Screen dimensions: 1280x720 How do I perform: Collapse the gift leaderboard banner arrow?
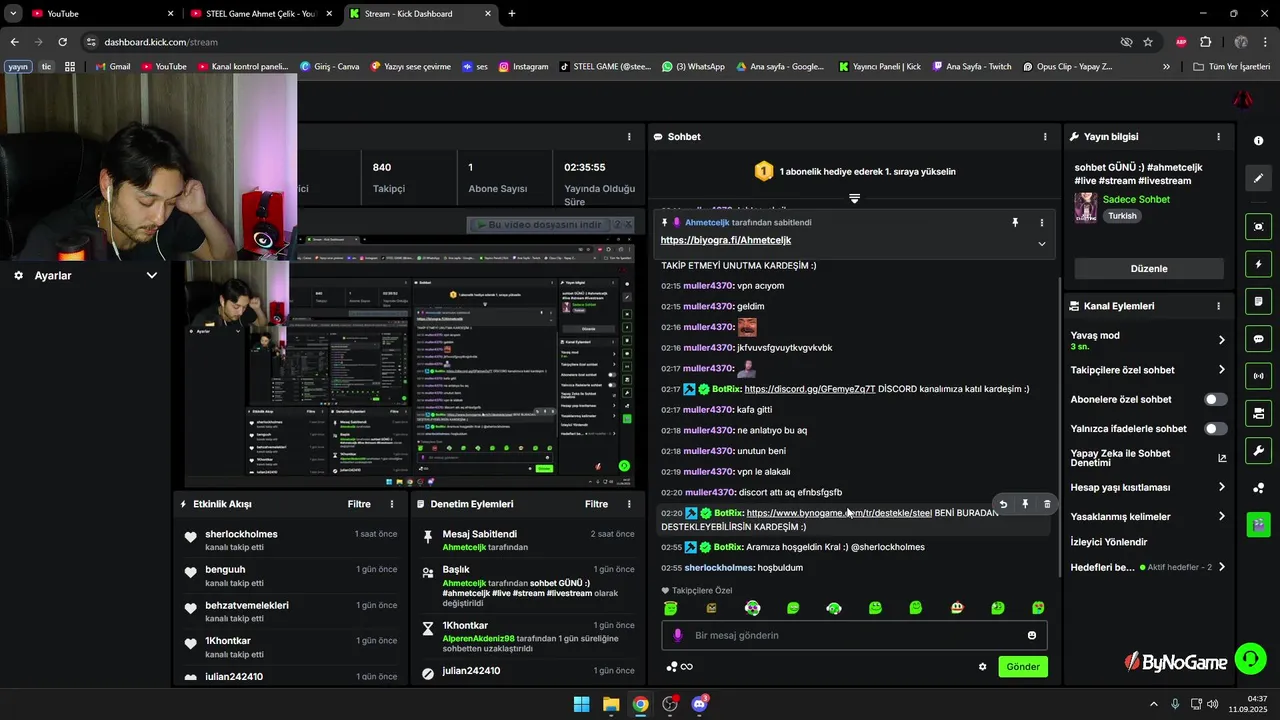[x=854, y=199]
